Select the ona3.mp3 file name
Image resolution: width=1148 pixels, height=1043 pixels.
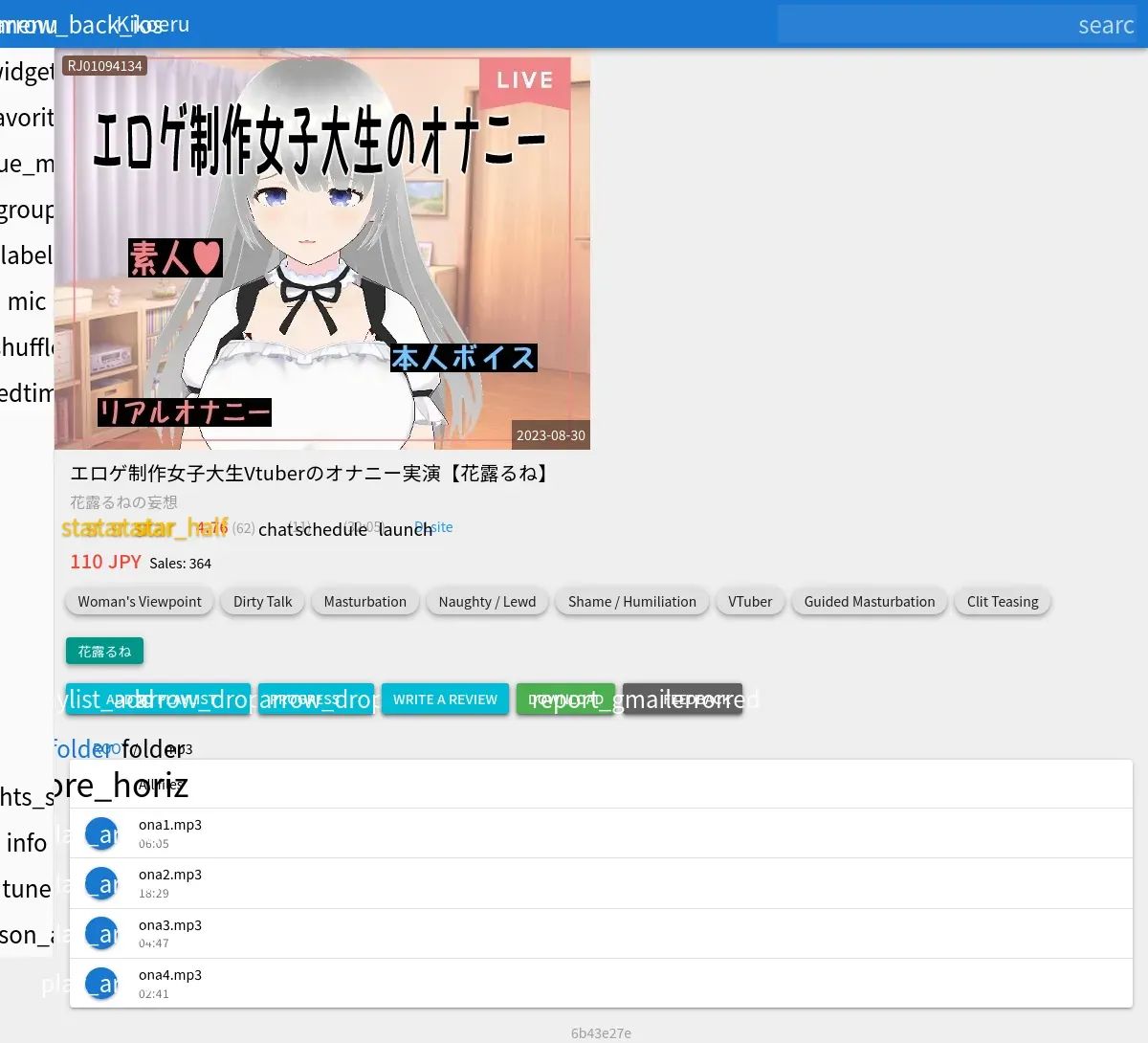click(170, 925)
